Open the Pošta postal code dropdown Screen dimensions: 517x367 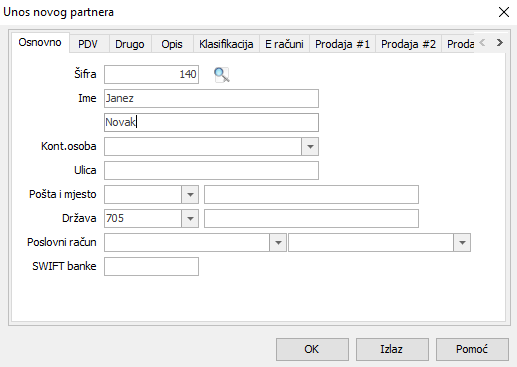190,195
